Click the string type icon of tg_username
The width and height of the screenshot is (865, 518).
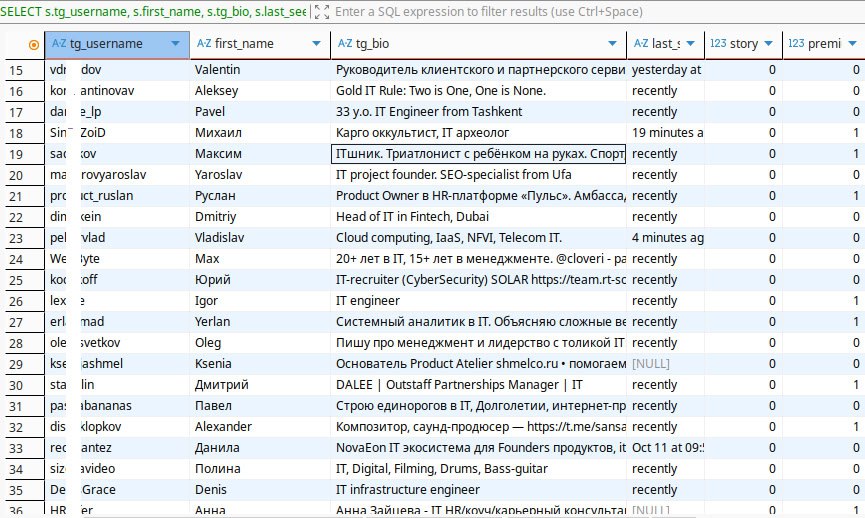[58, 44]
